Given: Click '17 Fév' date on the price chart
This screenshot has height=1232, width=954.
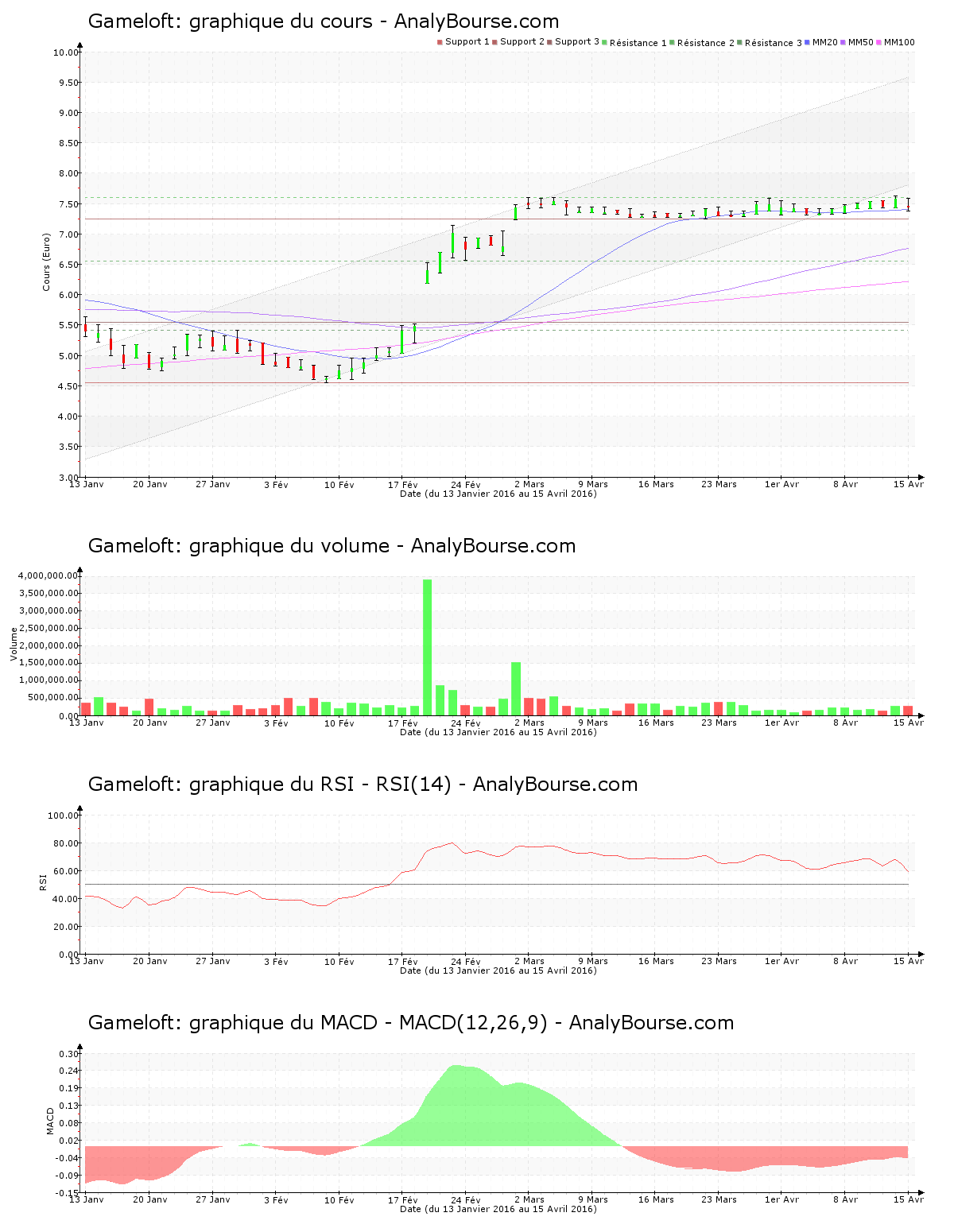Looking at the screenshot, I should (403, 485).
